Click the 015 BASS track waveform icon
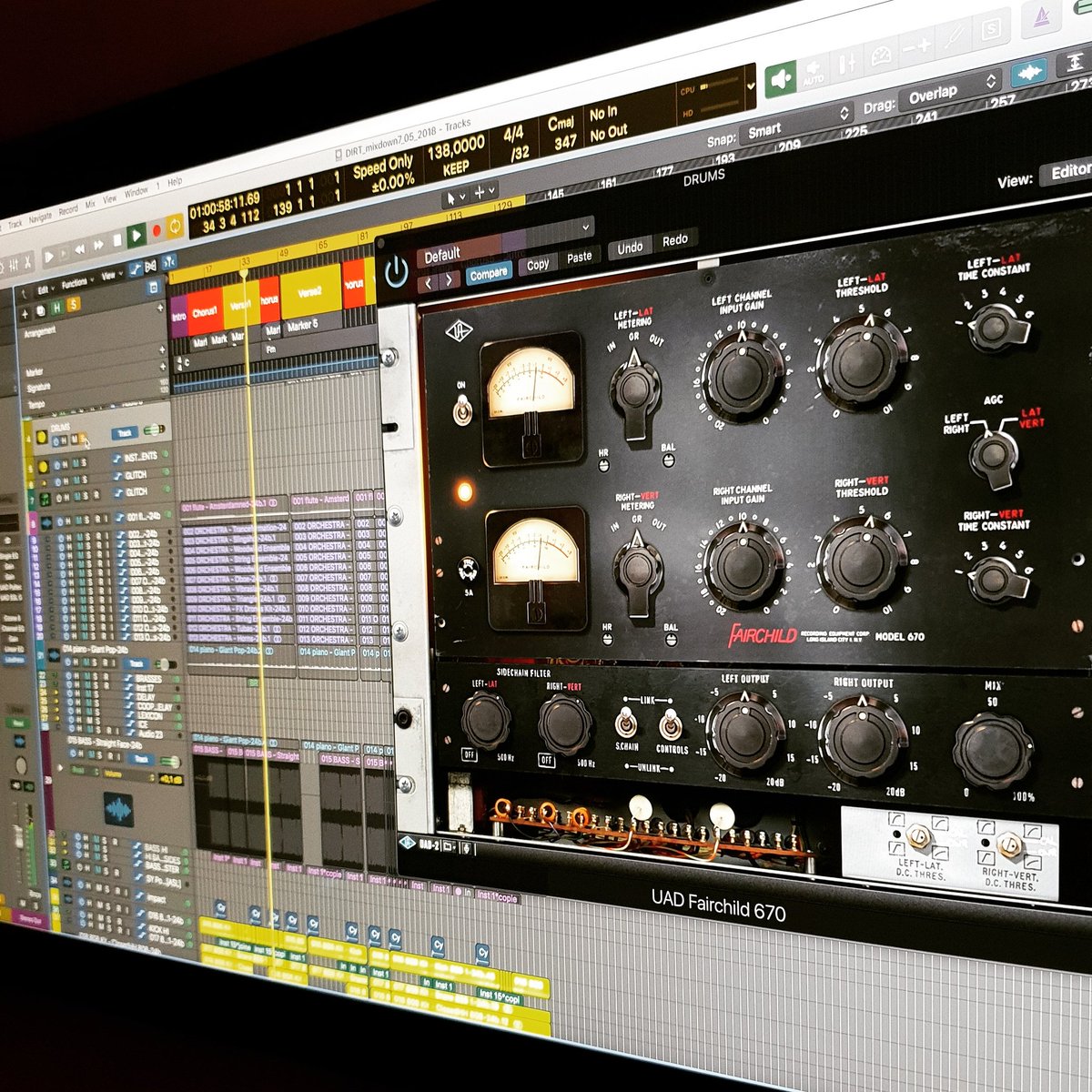 118,808
